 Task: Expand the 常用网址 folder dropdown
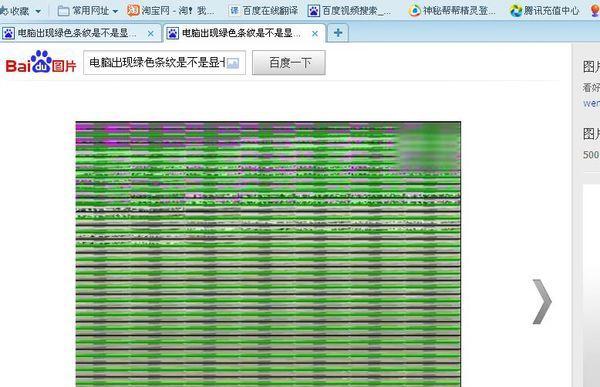point(115,11)
